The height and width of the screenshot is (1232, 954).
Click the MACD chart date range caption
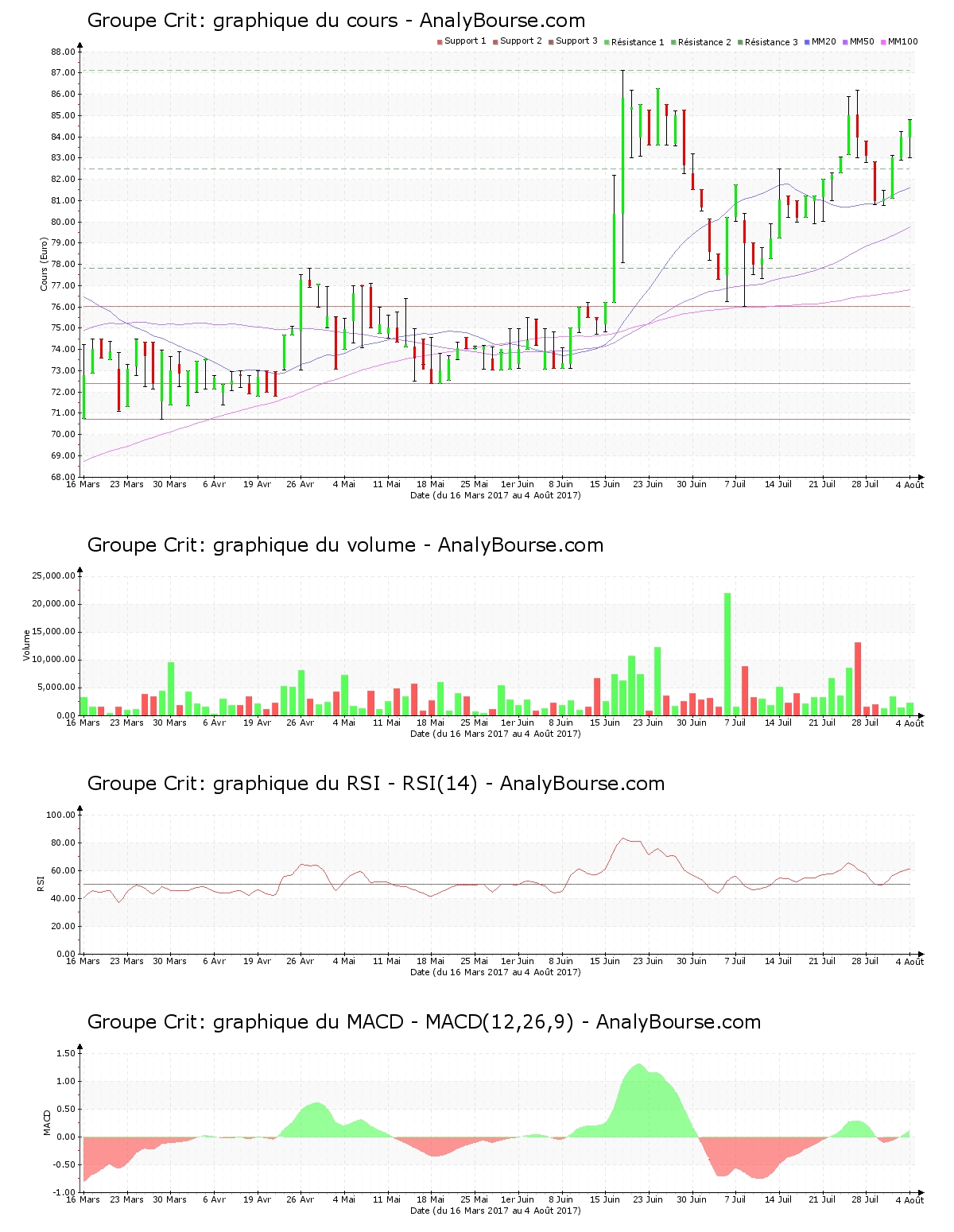495,1211
